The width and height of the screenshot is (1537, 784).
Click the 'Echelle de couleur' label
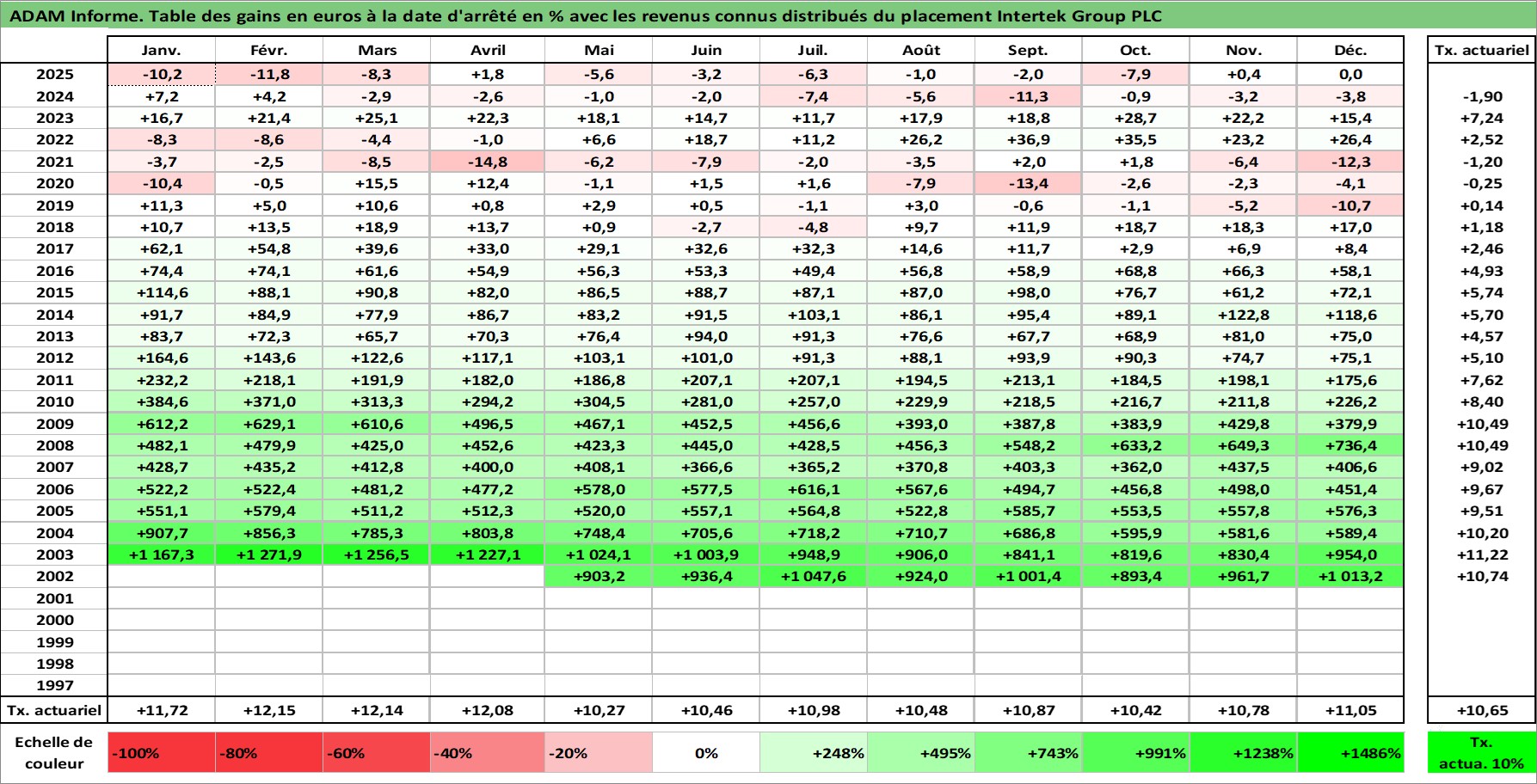click(x=53, y=753)
